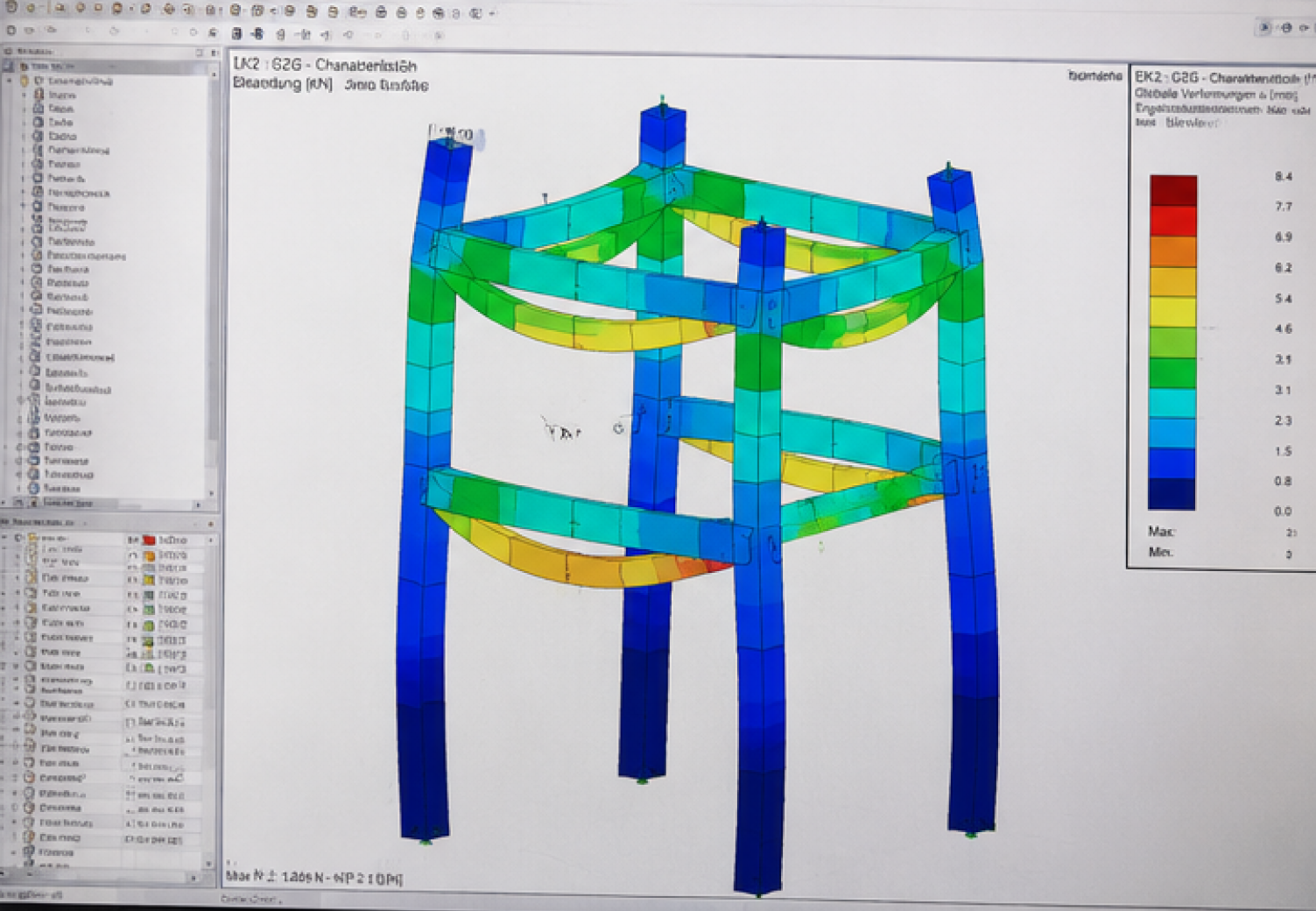
Task: Click the cyan legend color swatch
Action: (1173, 403)
